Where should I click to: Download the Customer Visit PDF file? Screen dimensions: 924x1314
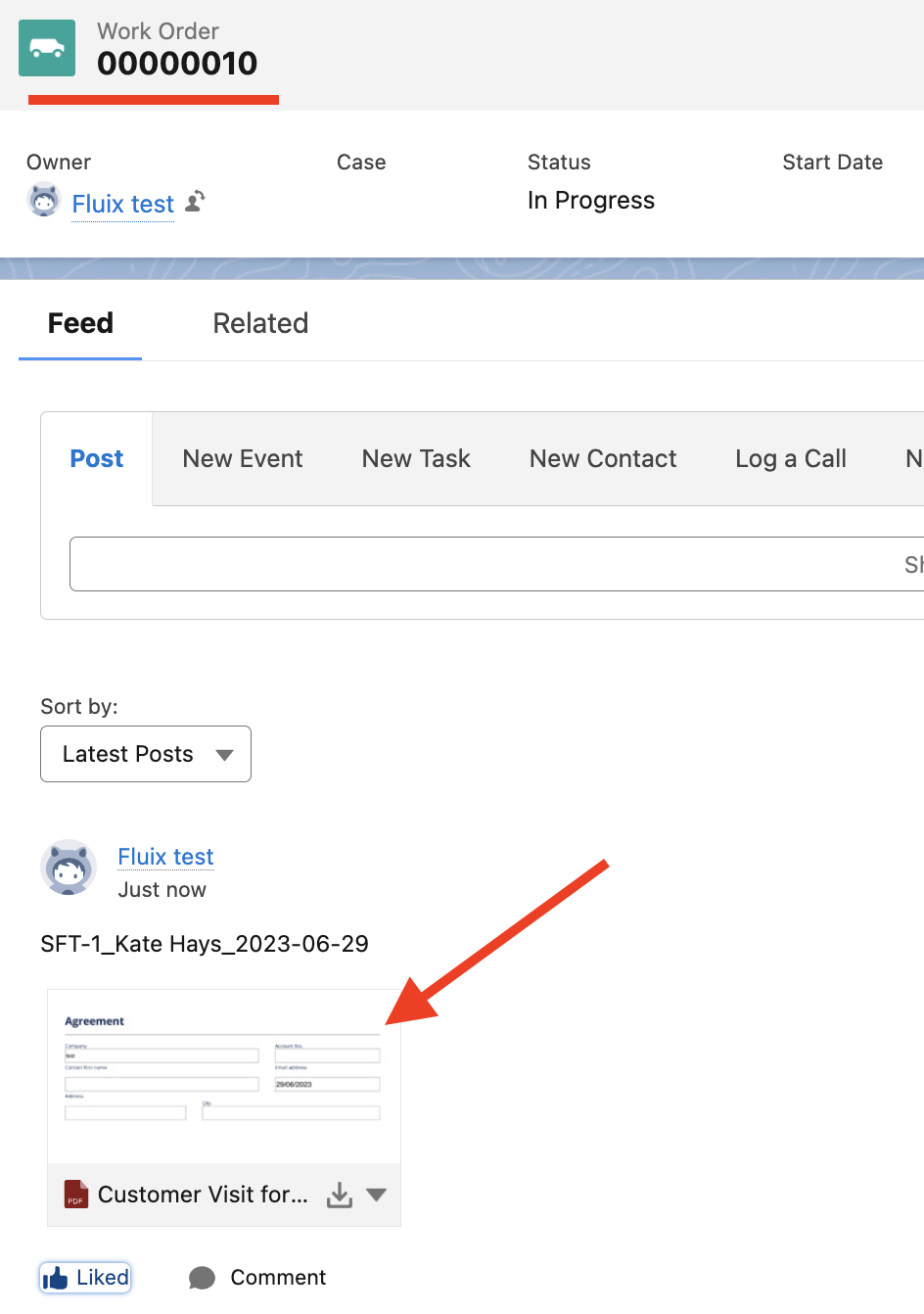340,1195
